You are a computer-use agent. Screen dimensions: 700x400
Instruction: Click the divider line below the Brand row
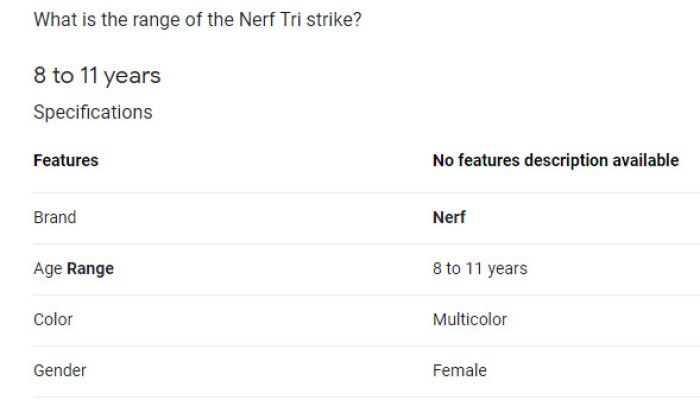[x=360, y=244]
